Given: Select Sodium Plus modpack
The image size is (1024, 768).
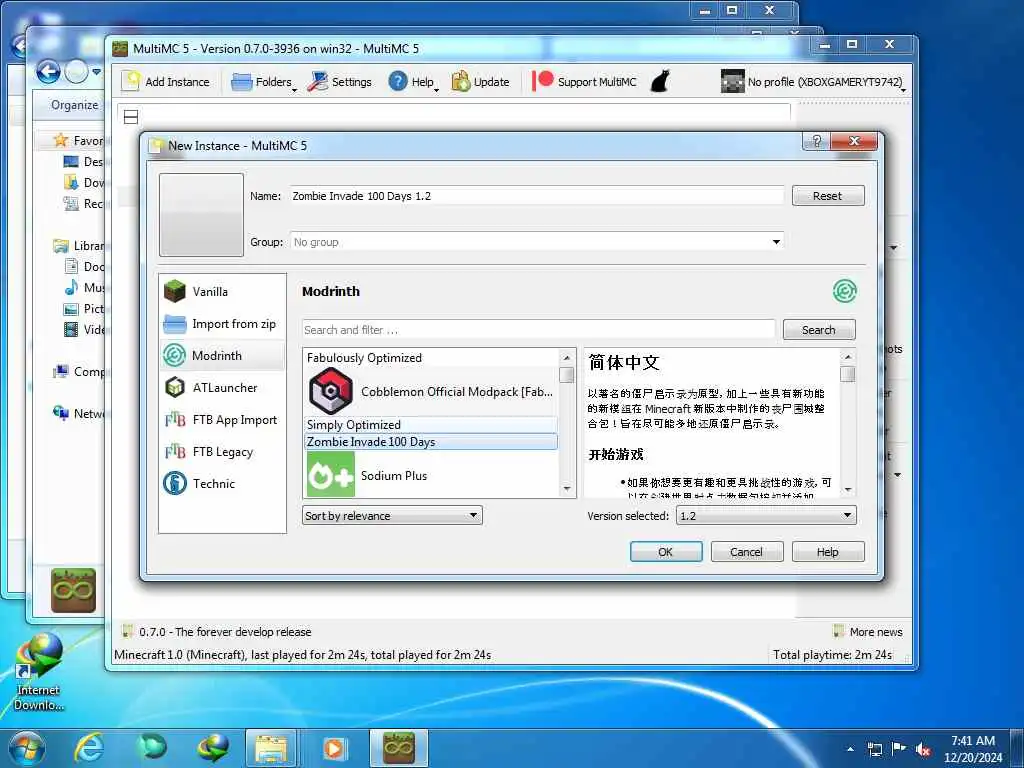Looking at the screenshot, I should [x=431, y=475].
